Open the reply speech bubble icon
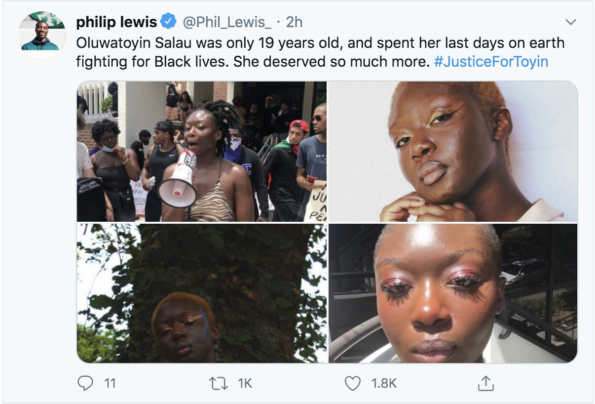 (x=85, y=383)
